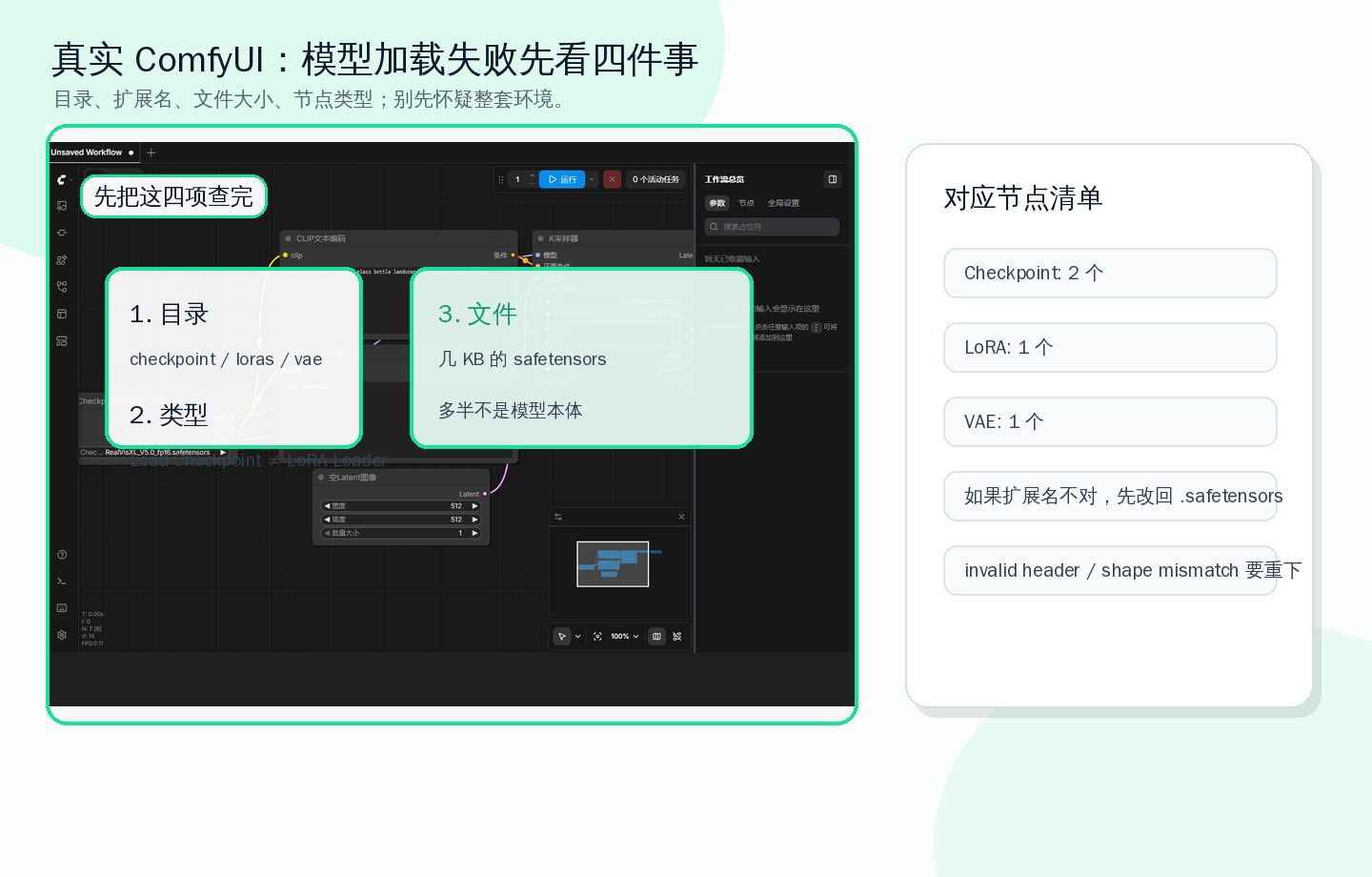Screen dimensions: 1372x877
Task: Switch to the 全局设置 tab
Action: click(x=783, y=203)
